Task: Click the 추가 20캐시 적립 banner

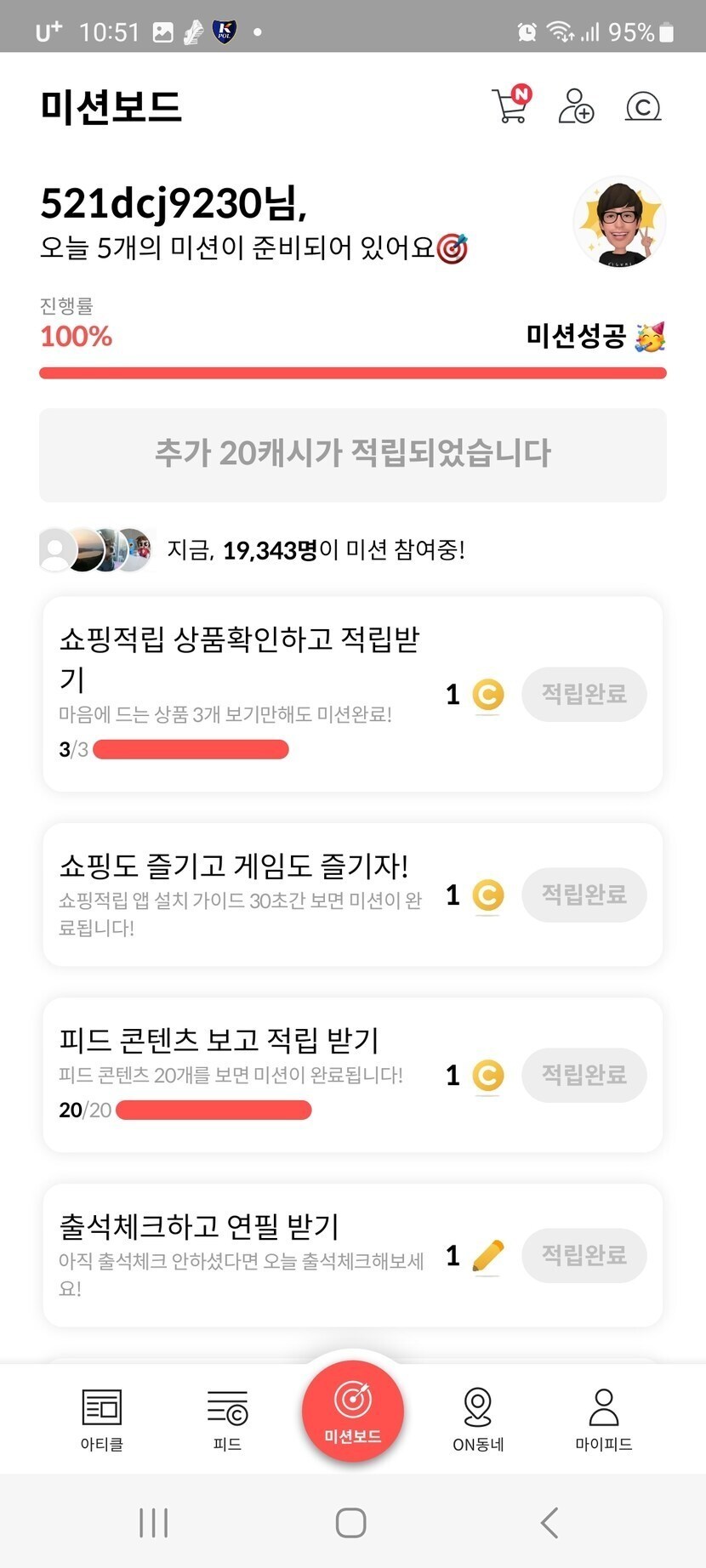Action: tap(352, 454)
